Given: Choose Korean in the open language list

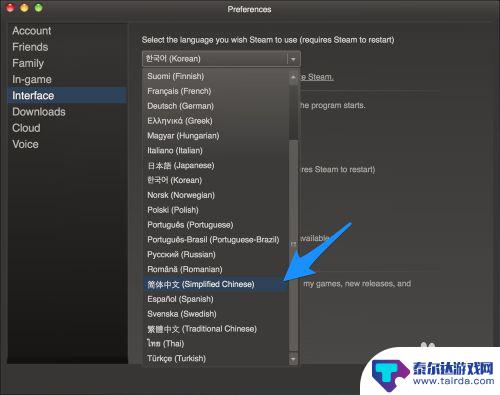Looking at the screenshot, I should point(216,180).
